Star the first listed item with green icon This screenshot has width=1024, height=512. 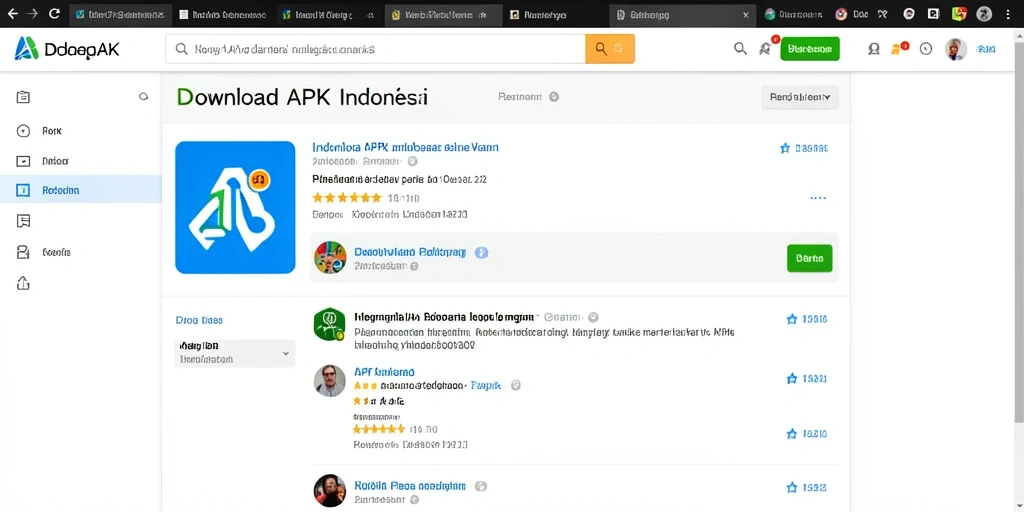(x=792, y=319)
